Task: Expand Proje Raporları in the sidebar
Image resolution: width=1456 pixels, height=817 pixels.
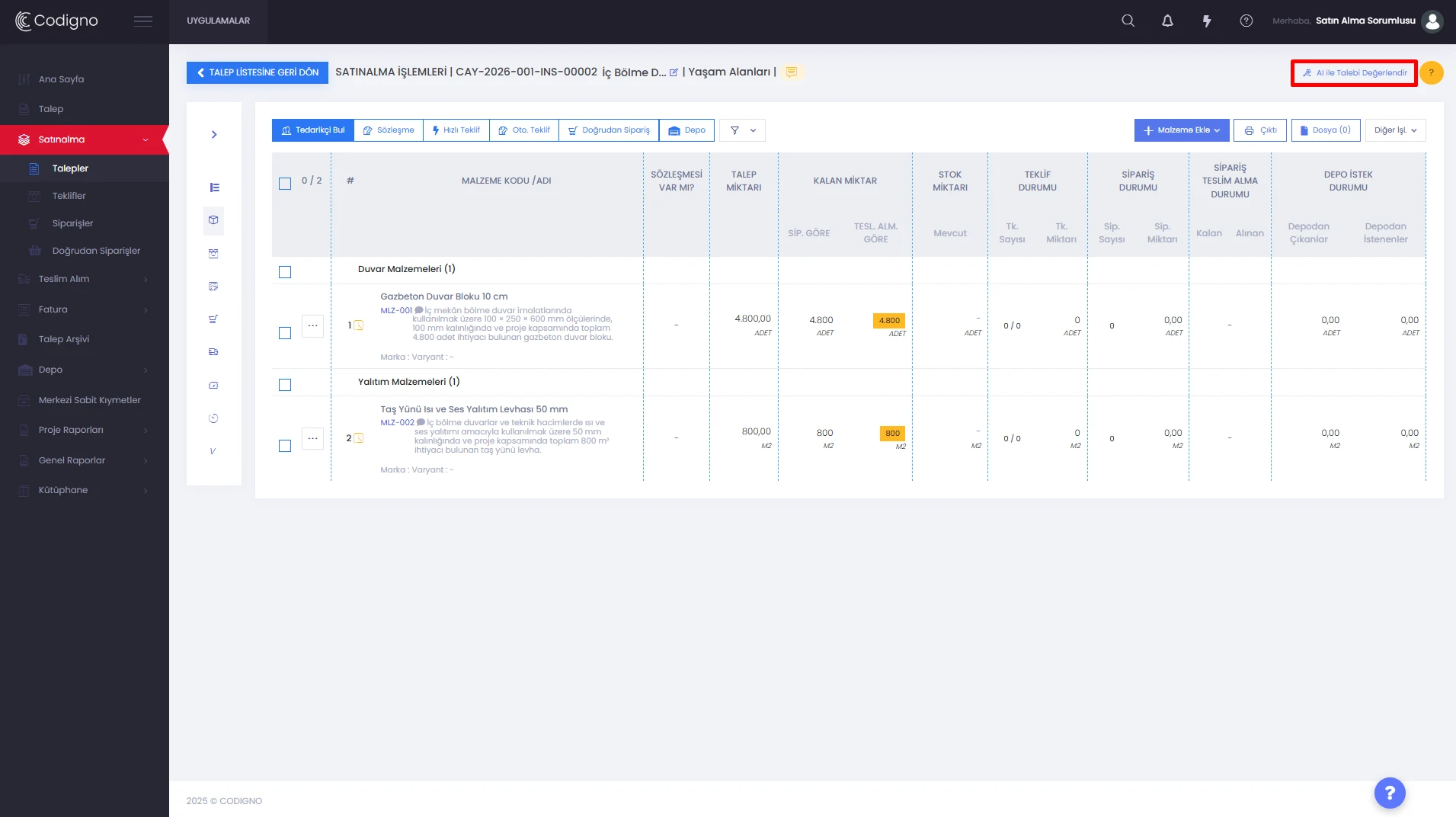Action: click(85, 430)
